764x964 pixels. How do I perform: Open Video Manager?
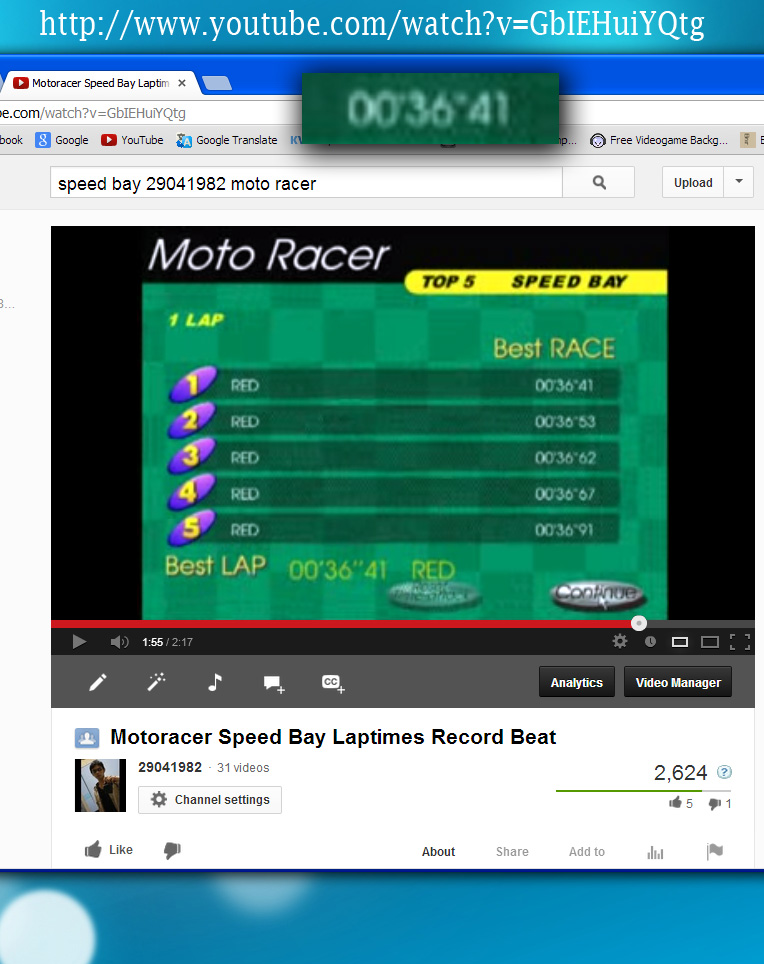click(678, 683)
